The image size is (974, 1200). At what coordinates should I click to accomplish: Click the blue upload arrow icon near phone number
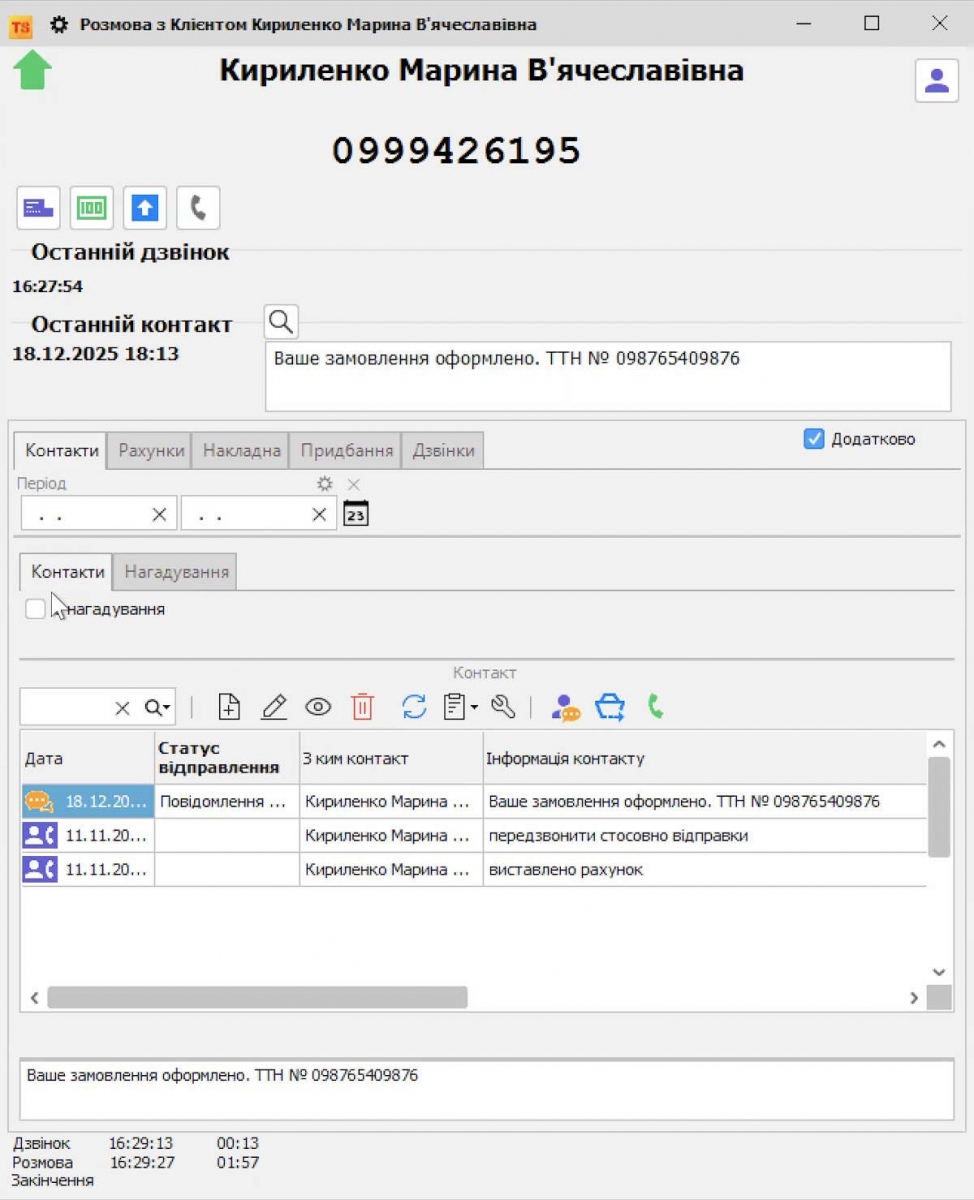[144, 207]
